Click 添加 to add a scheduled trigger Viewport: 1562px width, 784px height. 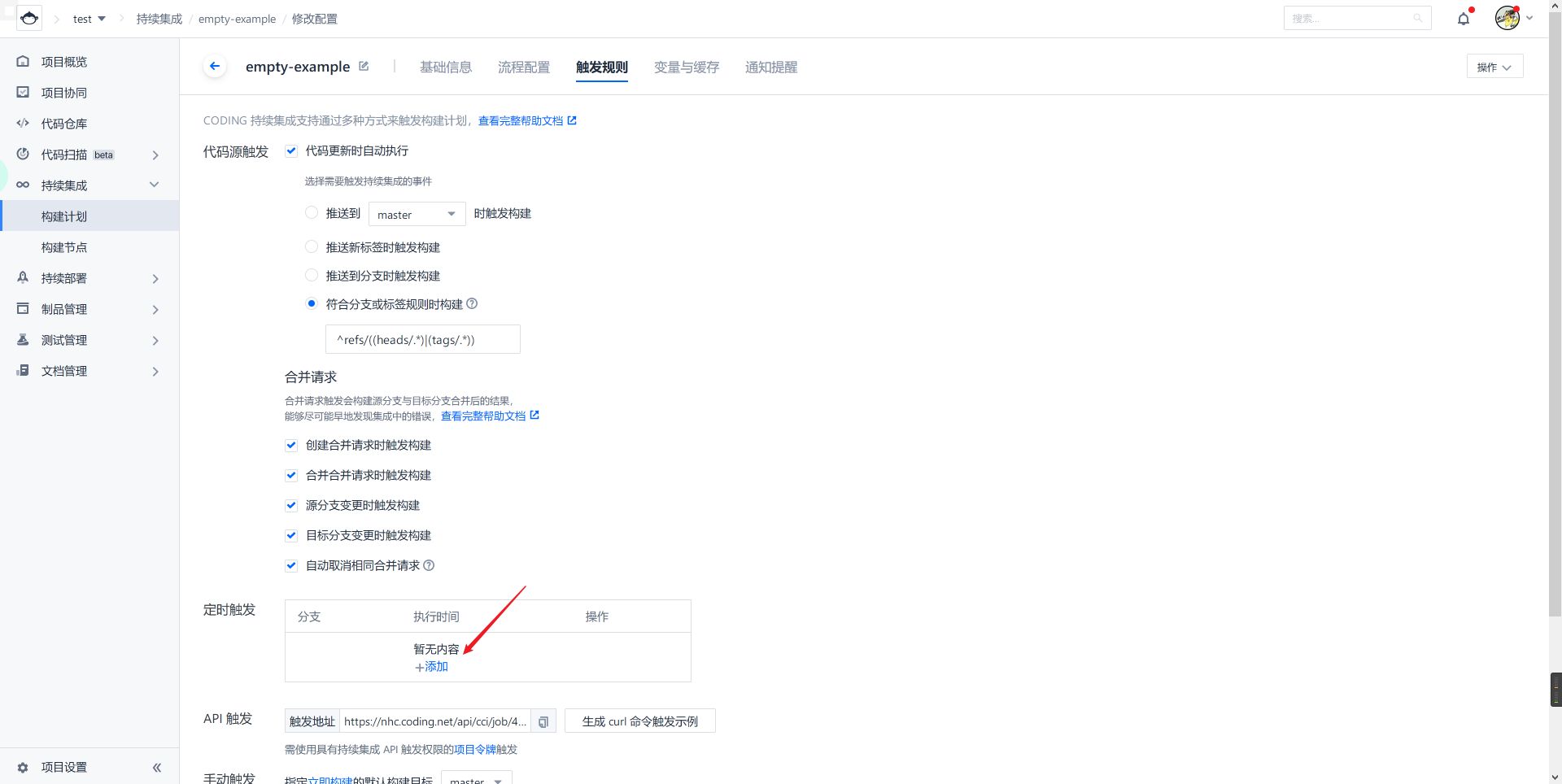(x=432, y=666)
